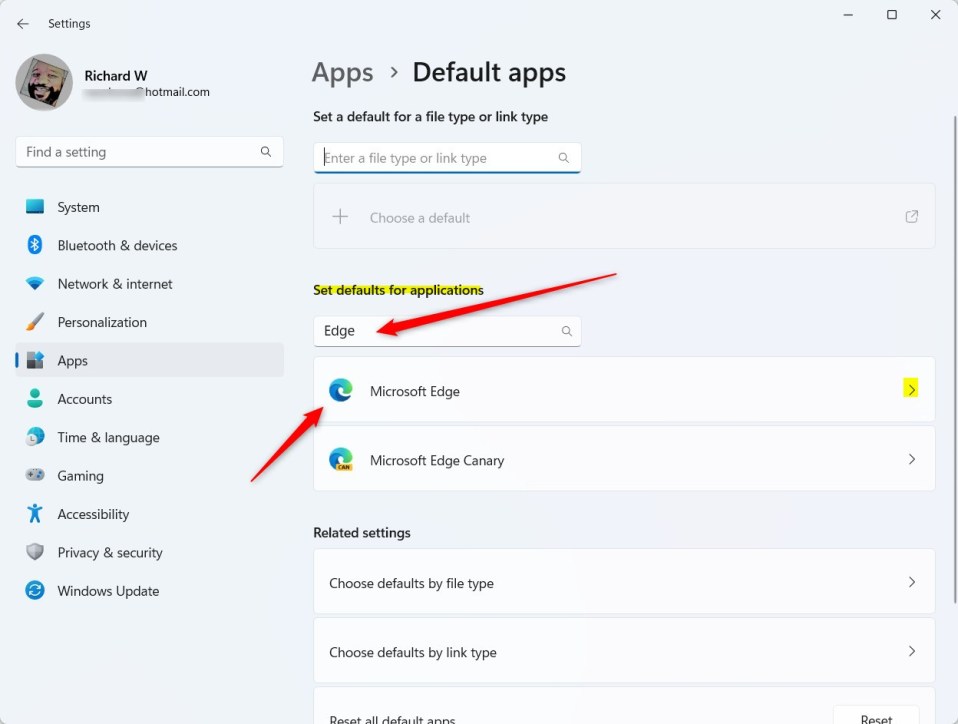Click the Accessibility figure icon
This screenshot has width=958, height=724.
[35, 513]
